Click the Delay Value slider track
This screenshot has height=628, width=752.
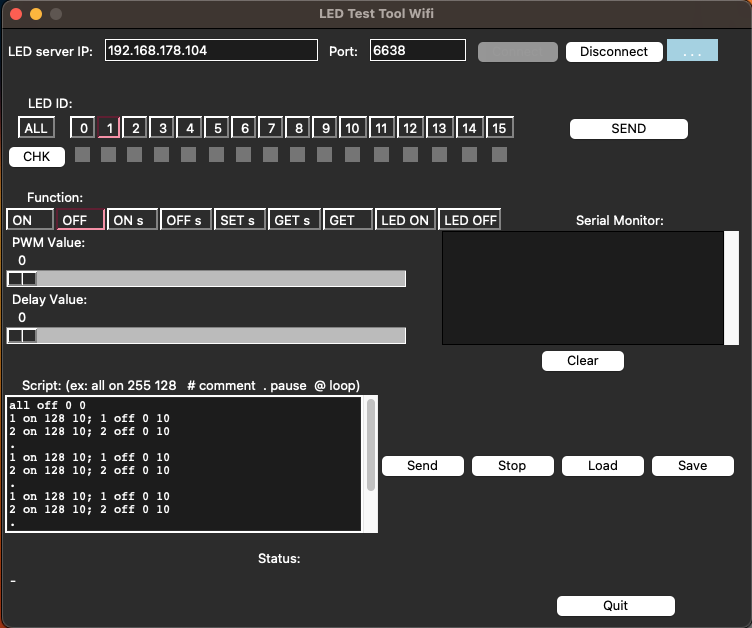point(220,335)
